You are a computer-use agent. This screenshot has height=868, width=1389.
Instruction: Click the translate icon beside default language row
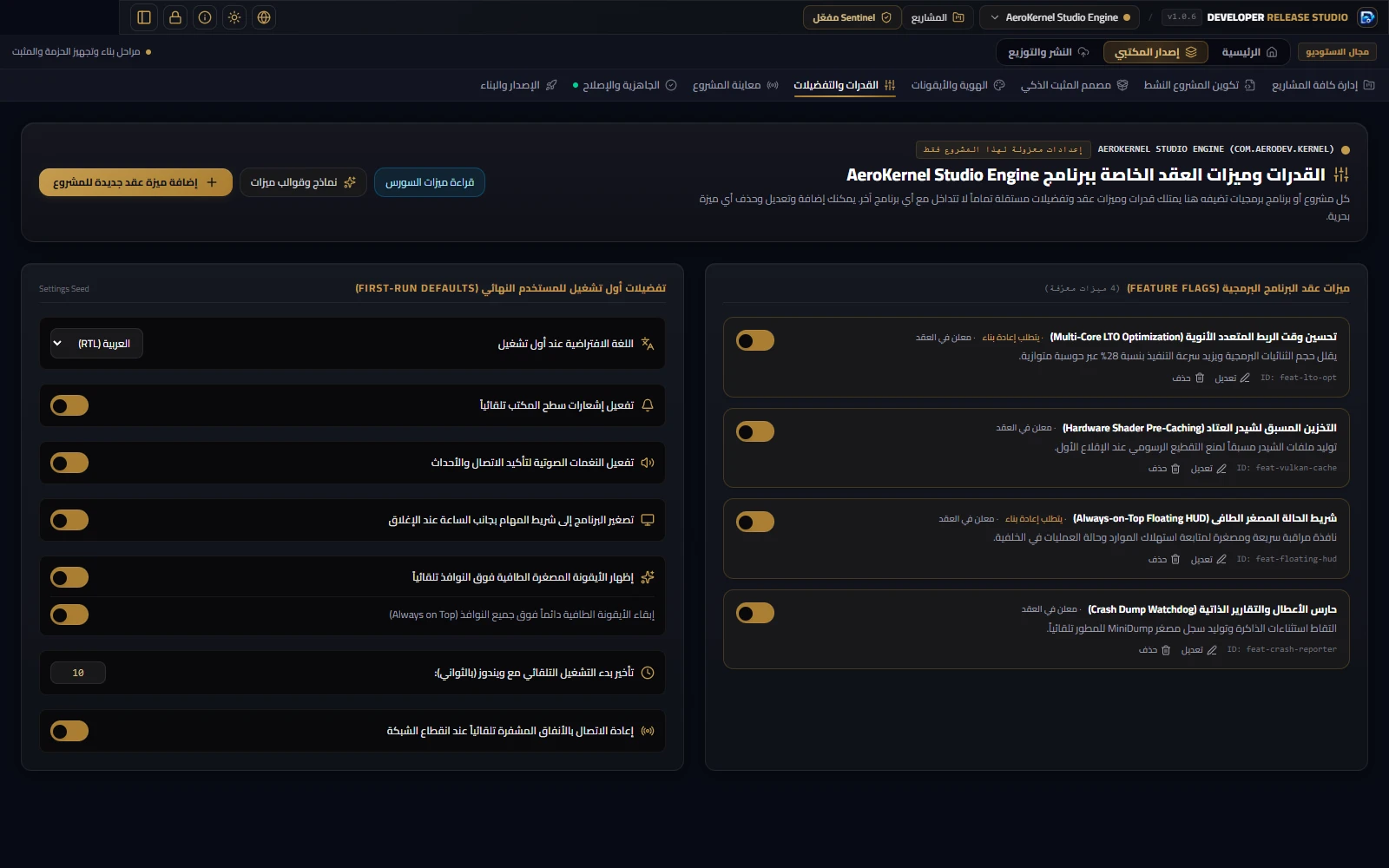648,344
